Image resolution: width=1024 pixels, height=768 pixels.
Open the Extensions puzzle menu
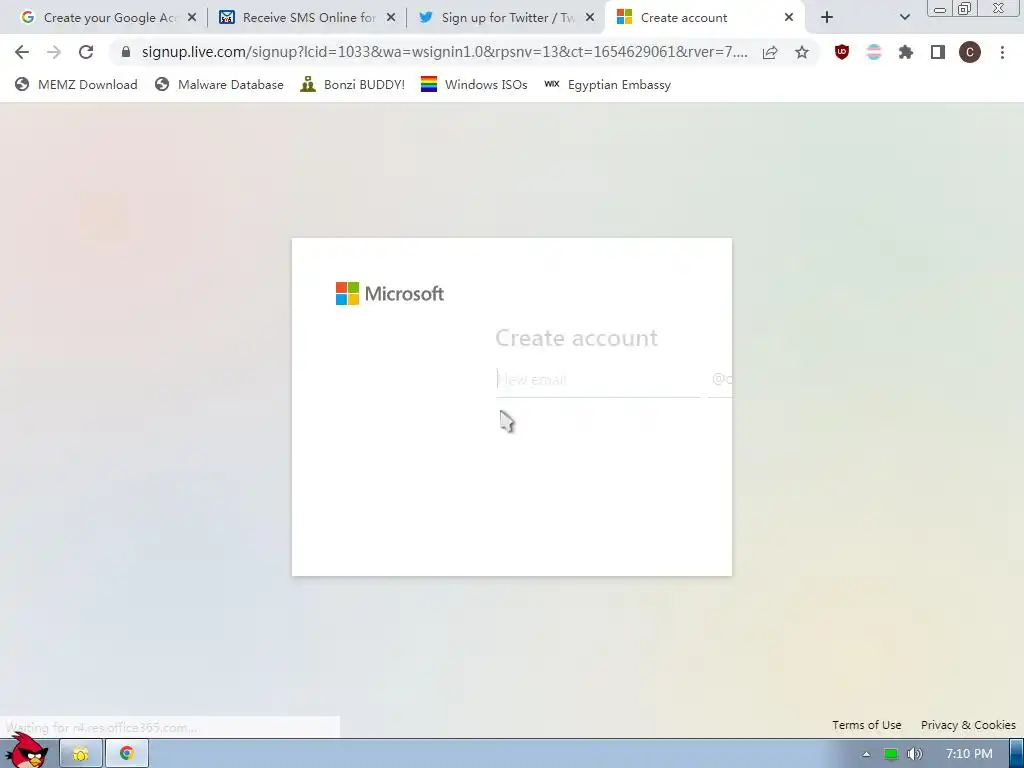pyautogui.click(x=906, y=52)
